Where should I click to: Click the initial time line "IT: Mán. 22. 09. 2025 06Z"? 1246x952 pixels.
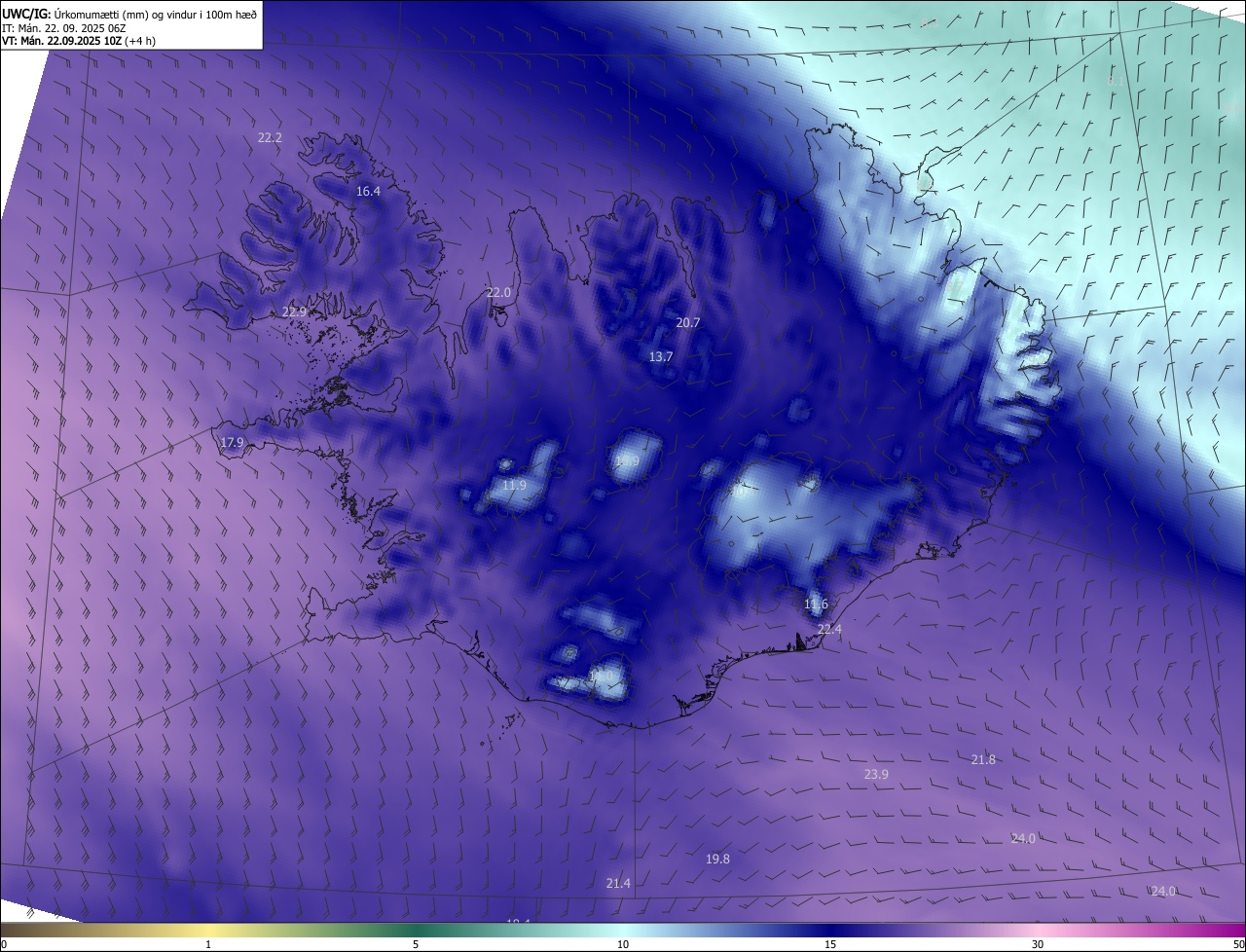(66, 28)
